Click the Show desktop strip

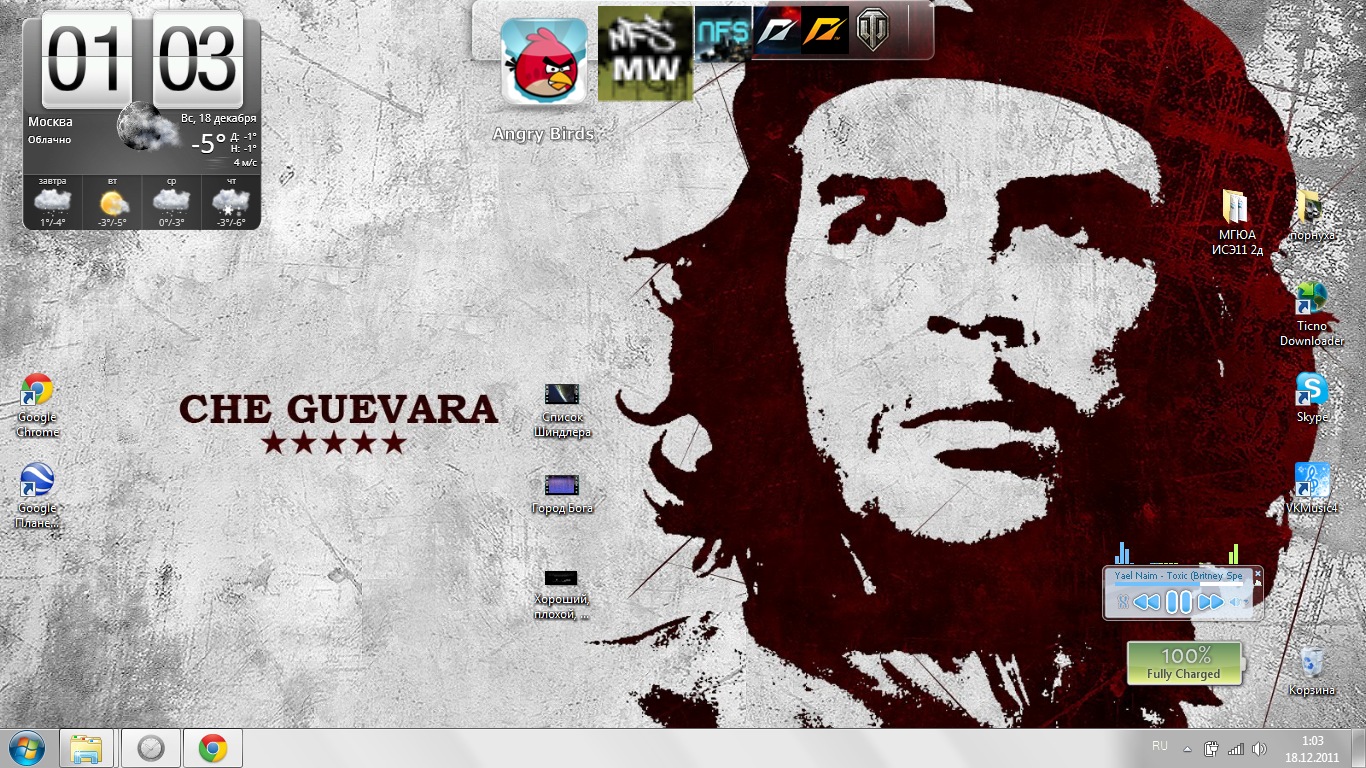point(1359,748)
